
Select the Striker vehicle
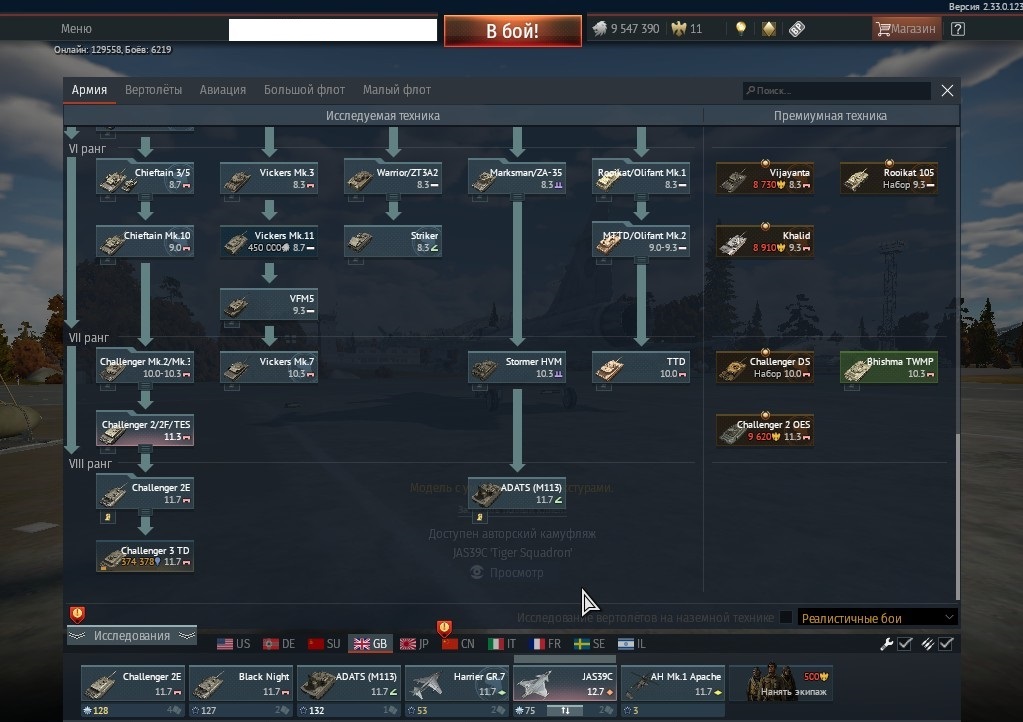(x=393, y=241)
